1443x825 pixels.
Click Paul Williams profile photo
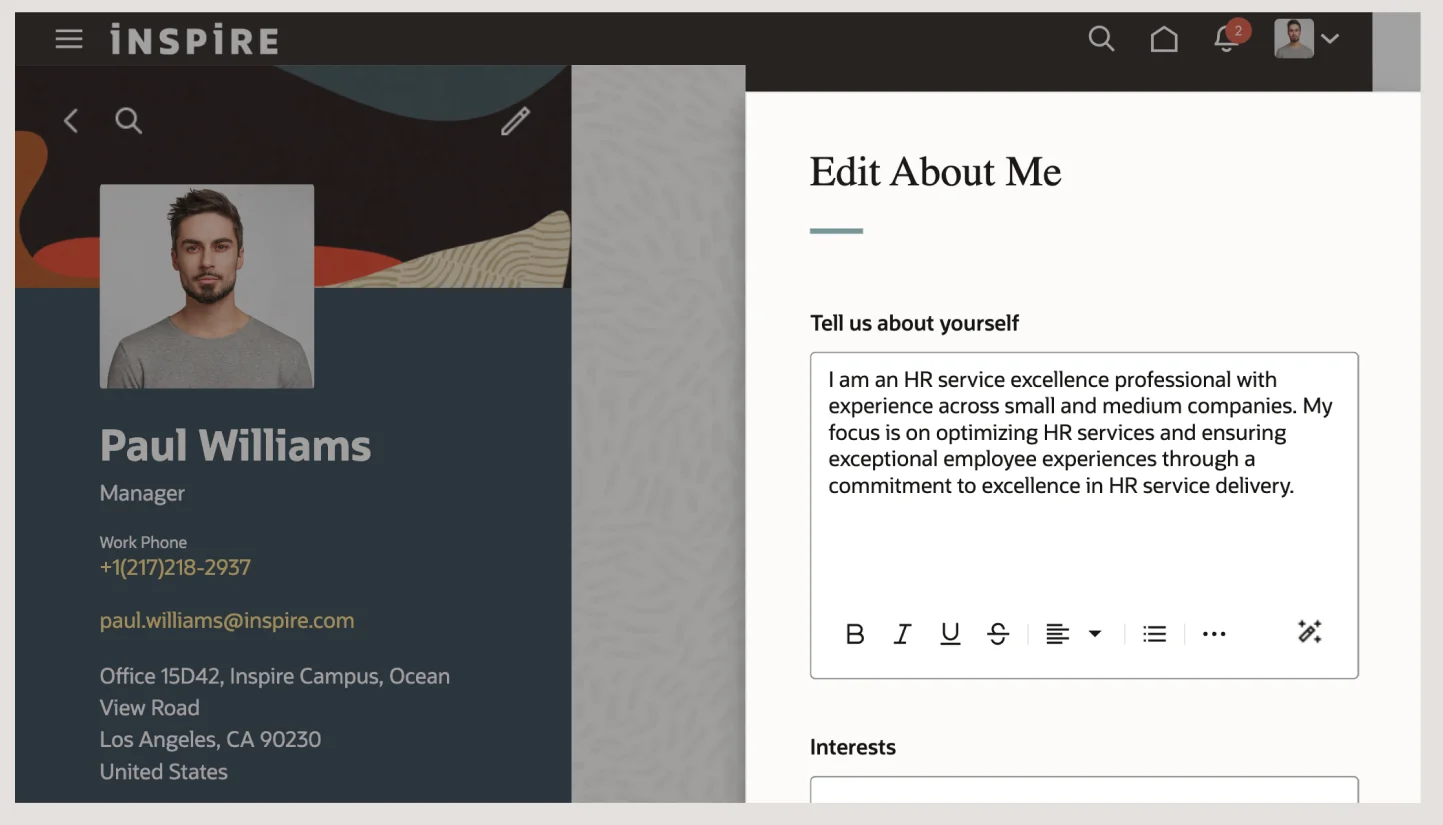point(207,286)
